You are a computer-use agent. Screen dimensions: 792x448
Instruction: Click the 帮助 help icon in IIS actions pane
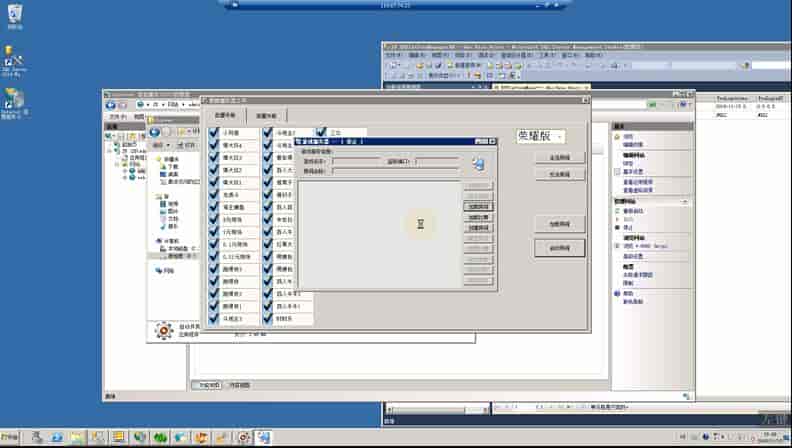click(617, 293)
